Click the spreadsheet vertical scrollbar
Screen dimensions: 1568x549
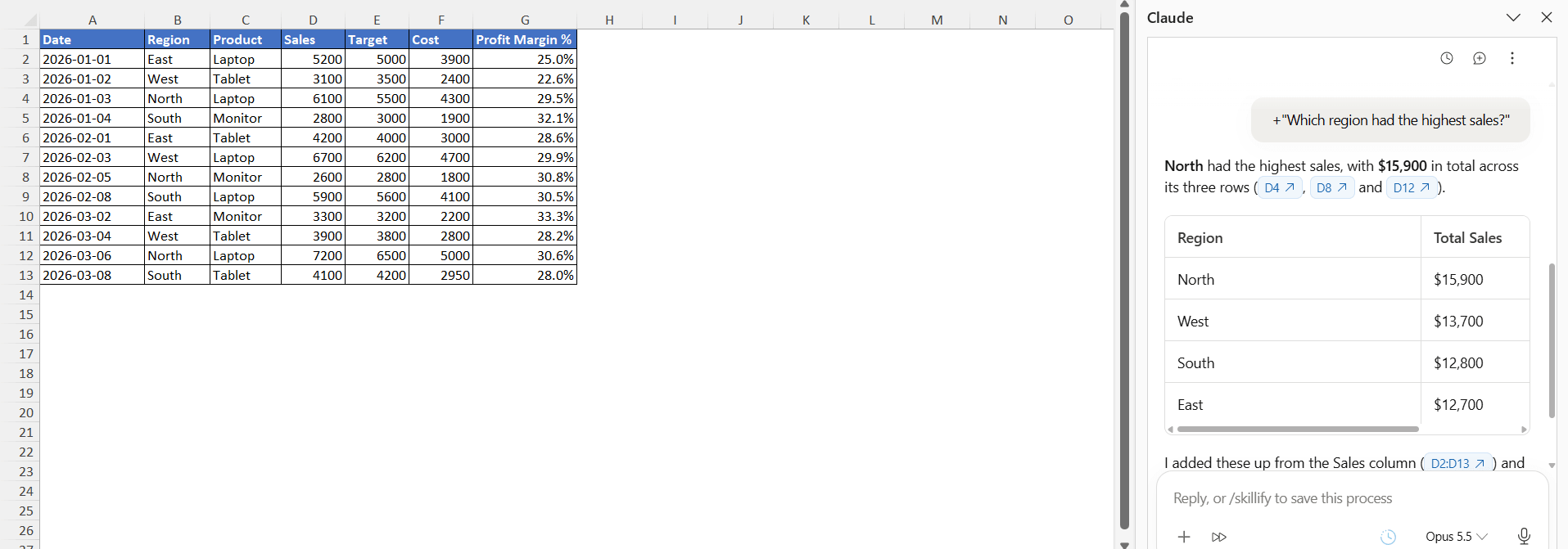[x=1125, y=270]
